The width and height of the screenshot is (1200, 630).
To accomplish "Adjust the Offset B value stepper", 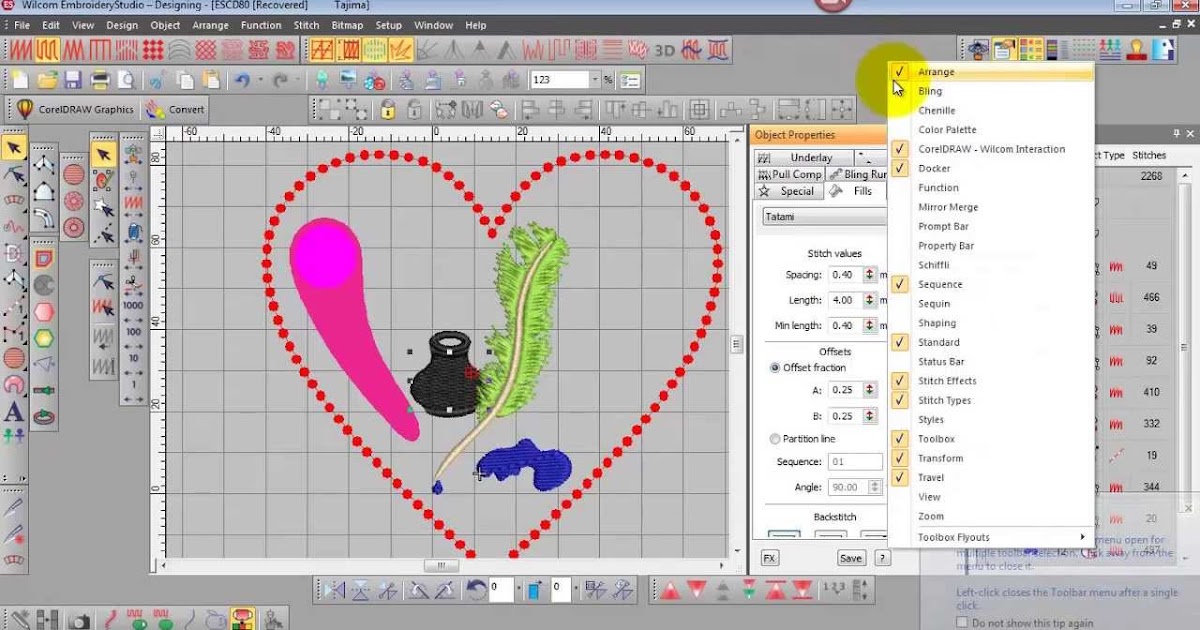I will click(x=870, y=416).
